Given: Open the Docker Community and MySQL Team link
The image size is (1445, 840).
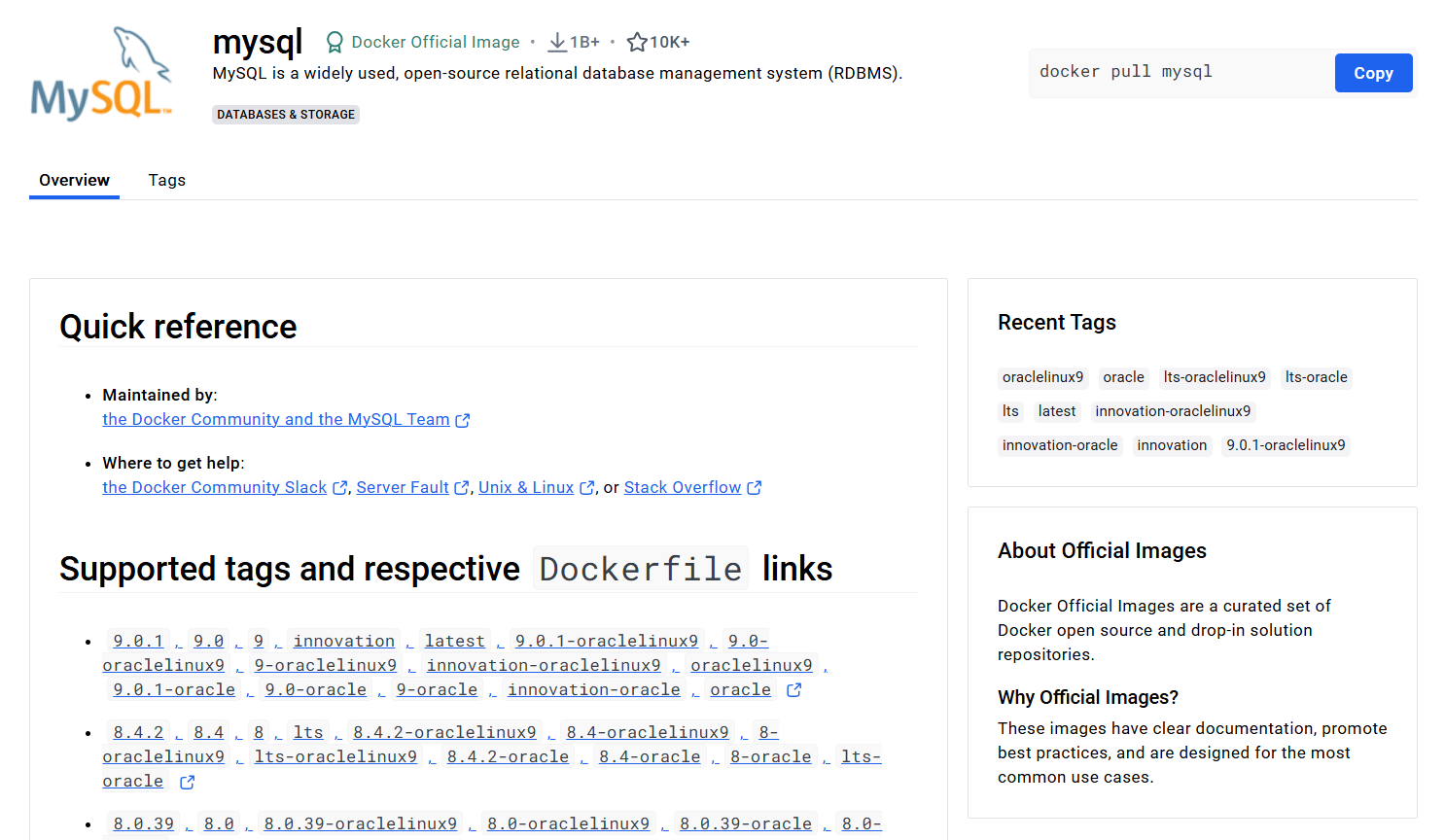Looking at the screenshot, I should pos(276,419).
